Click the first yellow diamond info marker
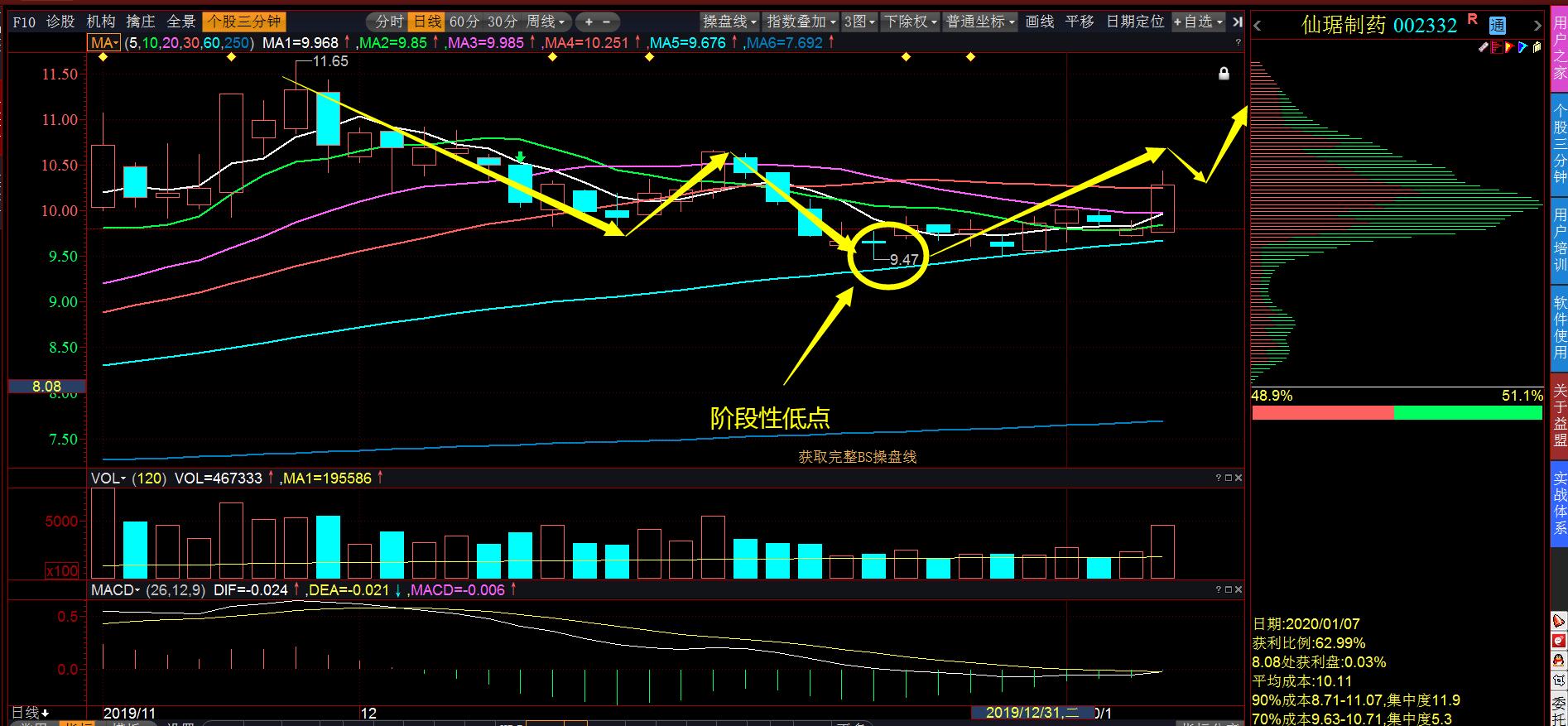The image size is (1568, 726). click(102, 57)
